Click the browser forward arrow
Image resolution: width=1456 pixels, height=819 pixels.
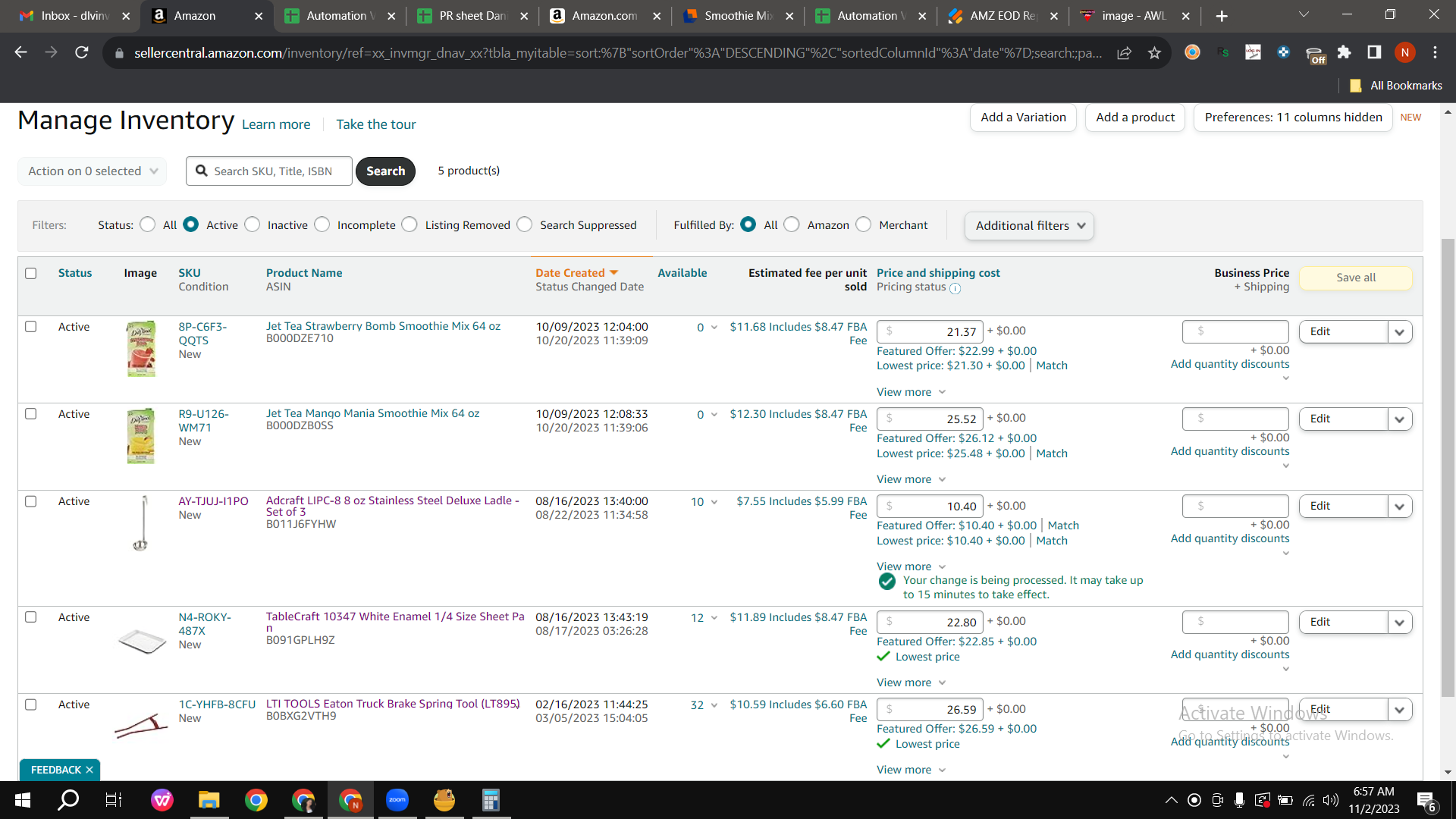coord(51,52)
